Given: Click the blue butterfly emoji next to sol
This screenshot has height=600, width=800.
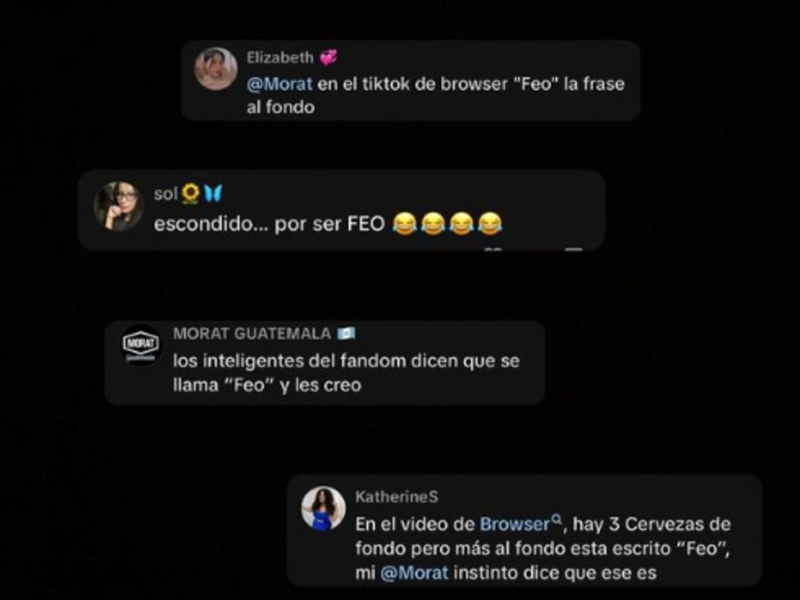Looking at the screenshot, I should coord(213,193).
